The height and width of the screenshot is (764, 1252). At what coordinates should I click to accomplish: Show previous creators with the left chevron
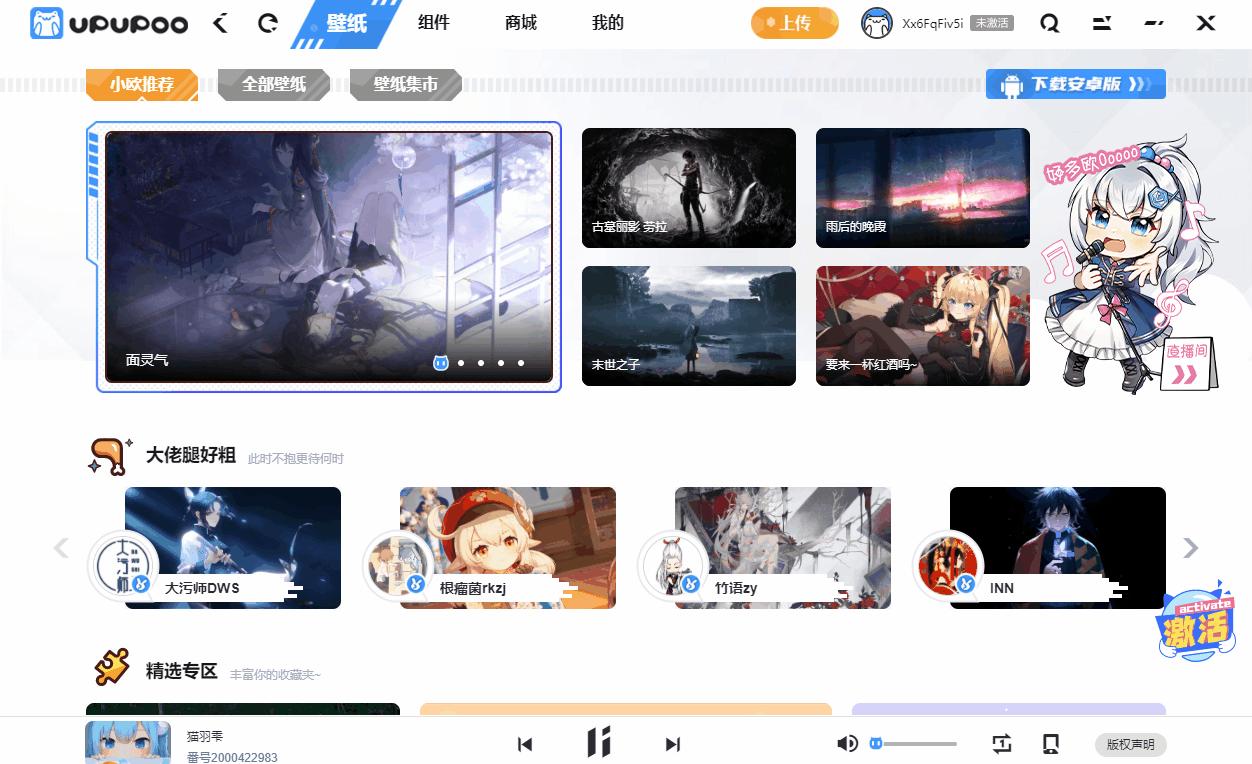[x=62, y=548]
